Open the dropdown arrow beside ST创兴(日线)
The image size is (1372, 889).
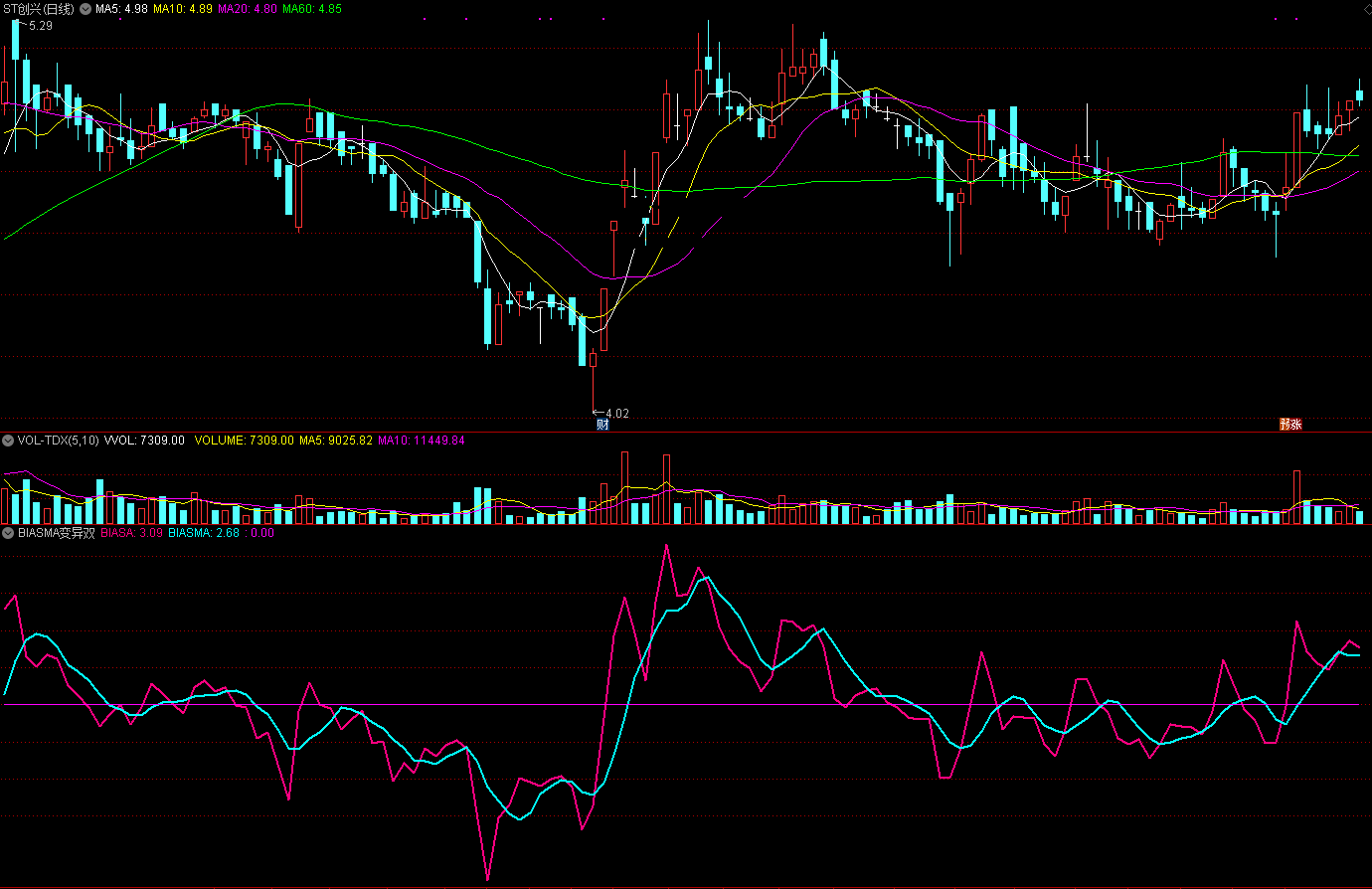point(86,9)
